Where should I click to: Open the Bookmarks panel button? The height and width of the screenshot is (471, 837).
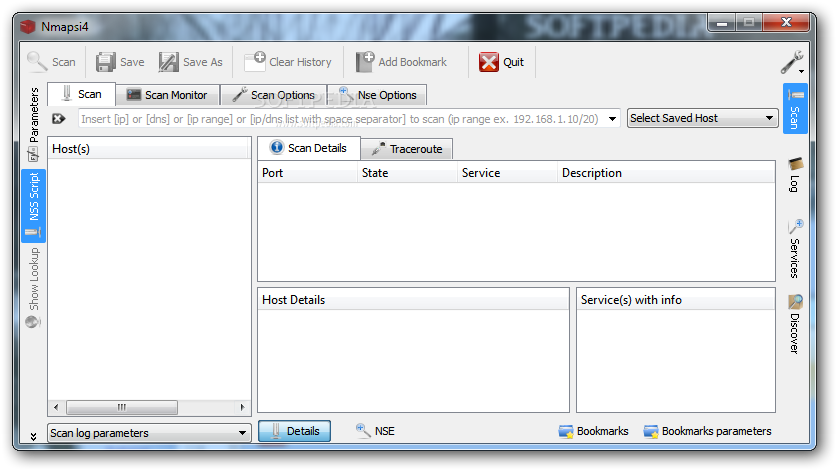(593, 431)
